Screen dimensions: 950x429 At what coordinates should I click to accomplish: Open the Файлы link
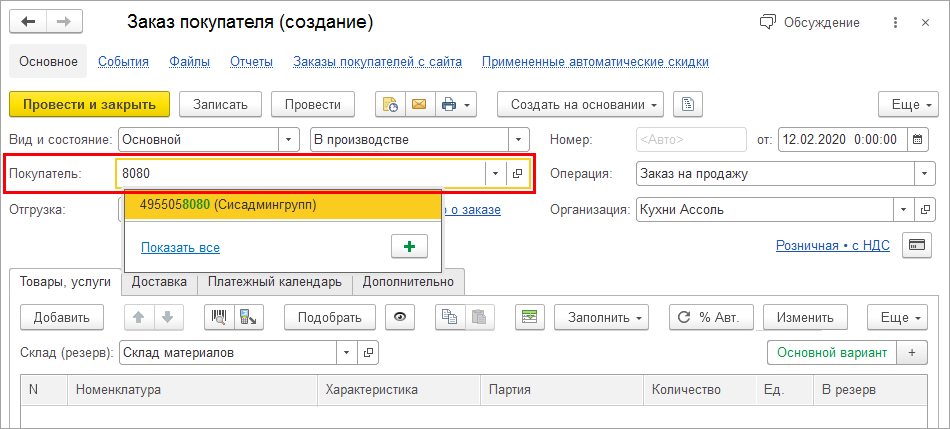pos(189,61)
